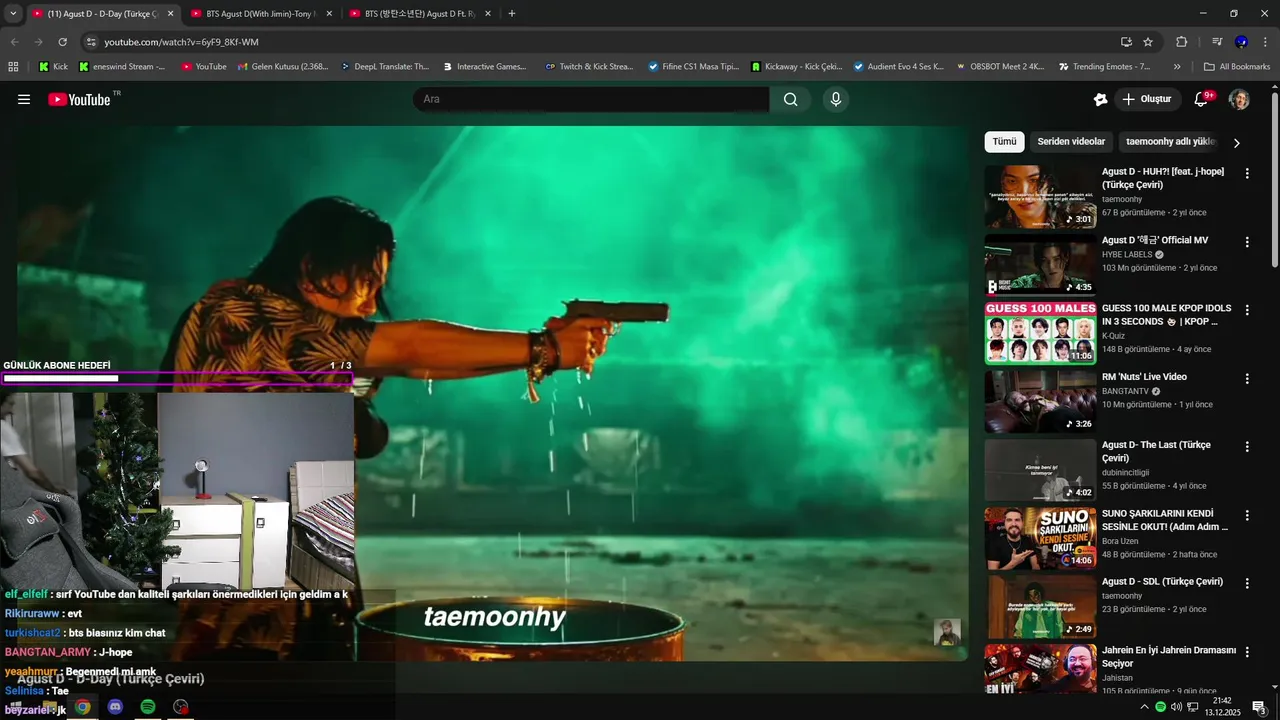Click the YouTube search input field
This screenshot has height=720, width=1280.
click(x=591, y=99)
